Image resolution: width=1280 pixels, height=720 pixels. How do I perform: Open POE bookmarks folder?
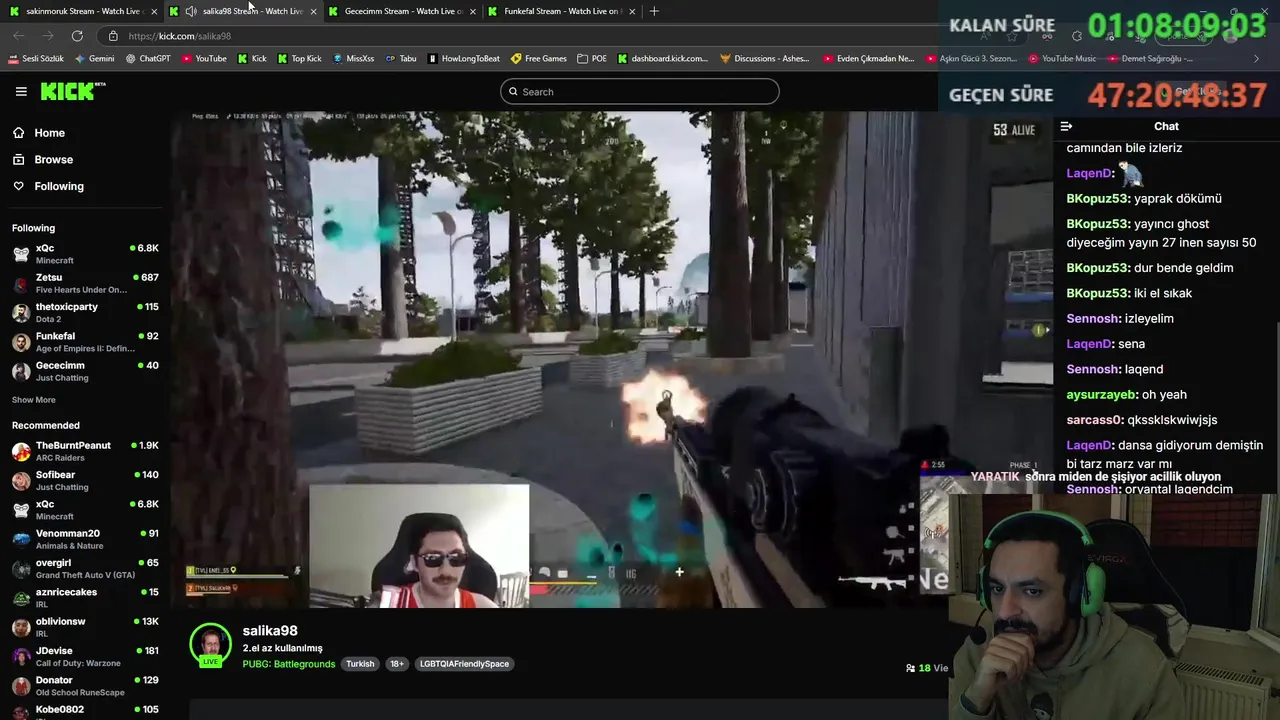(x=591, y=59)
